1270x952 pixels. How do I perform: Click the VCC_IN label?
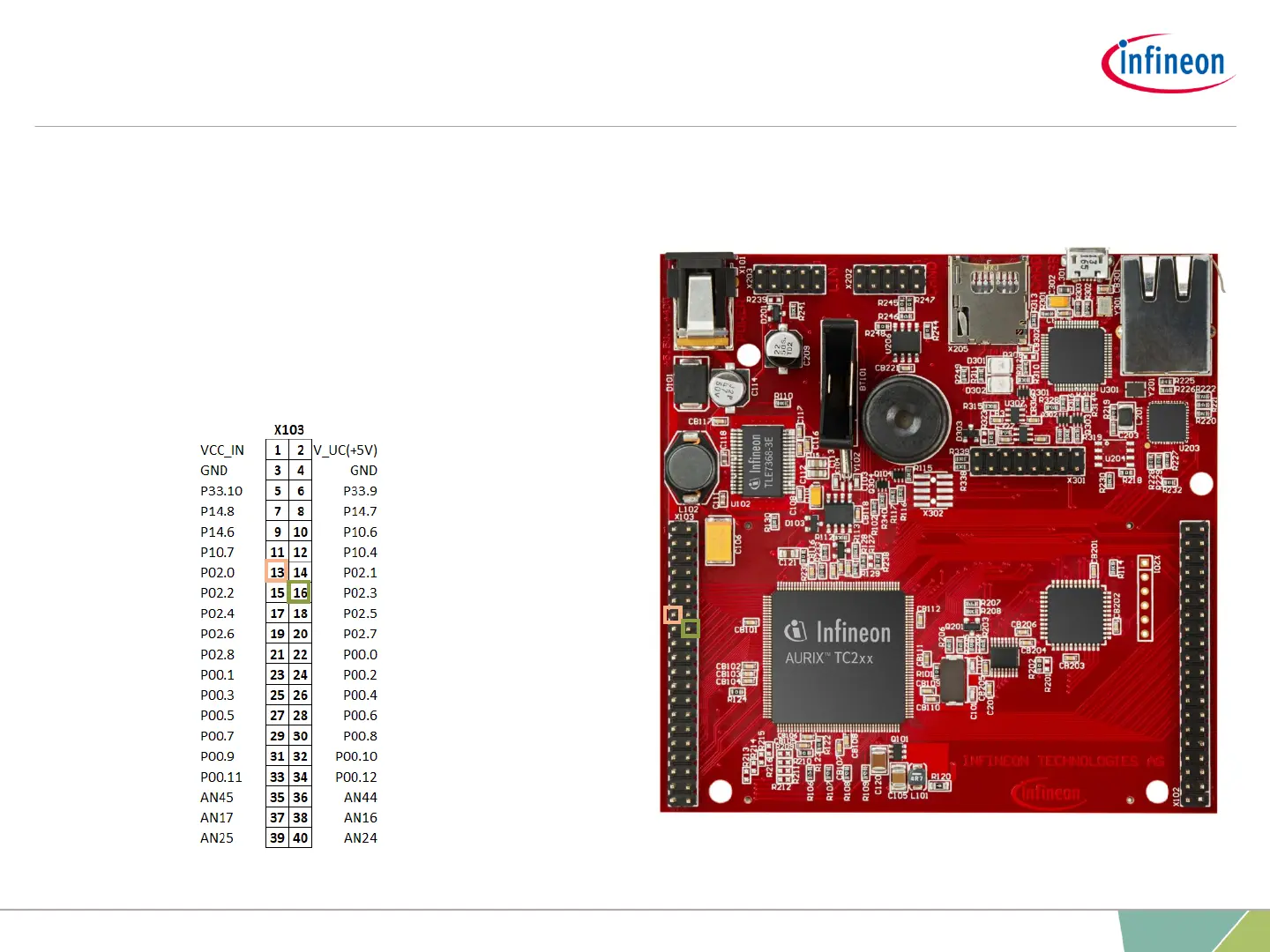pos(222,450)
